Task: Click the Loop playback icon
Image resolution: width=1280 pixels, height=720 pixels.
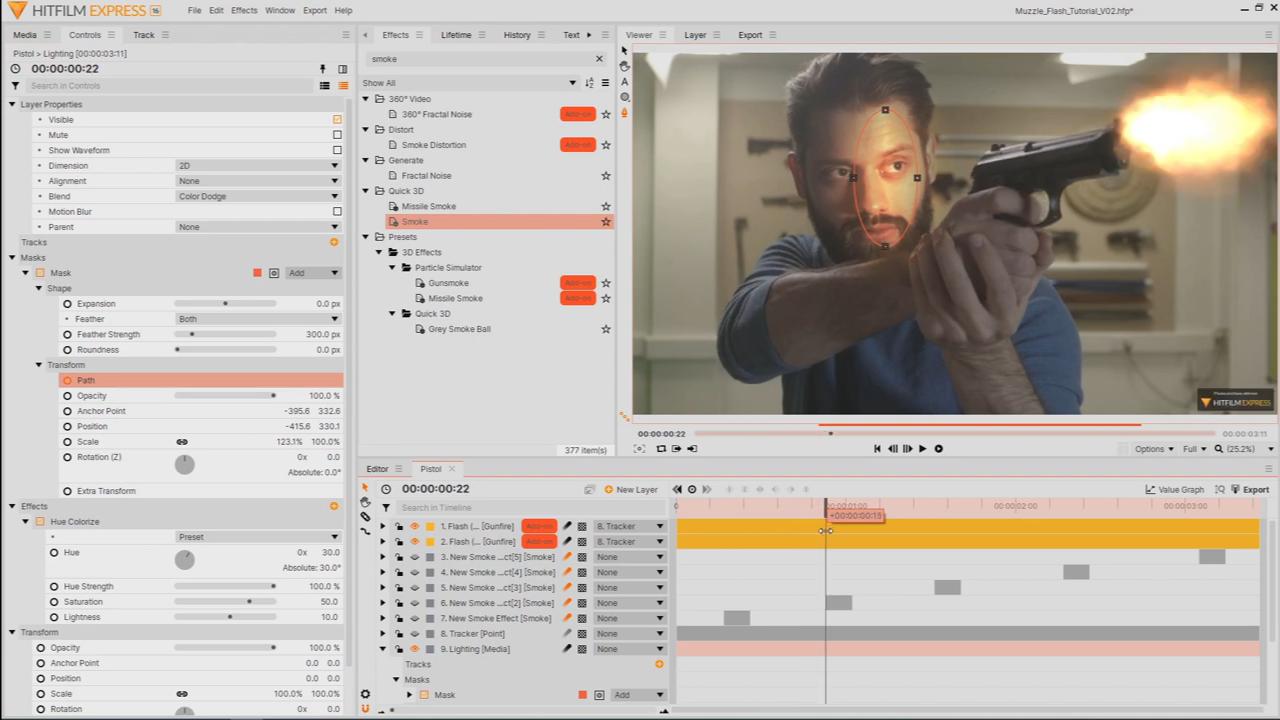Action: coord(661,449)
